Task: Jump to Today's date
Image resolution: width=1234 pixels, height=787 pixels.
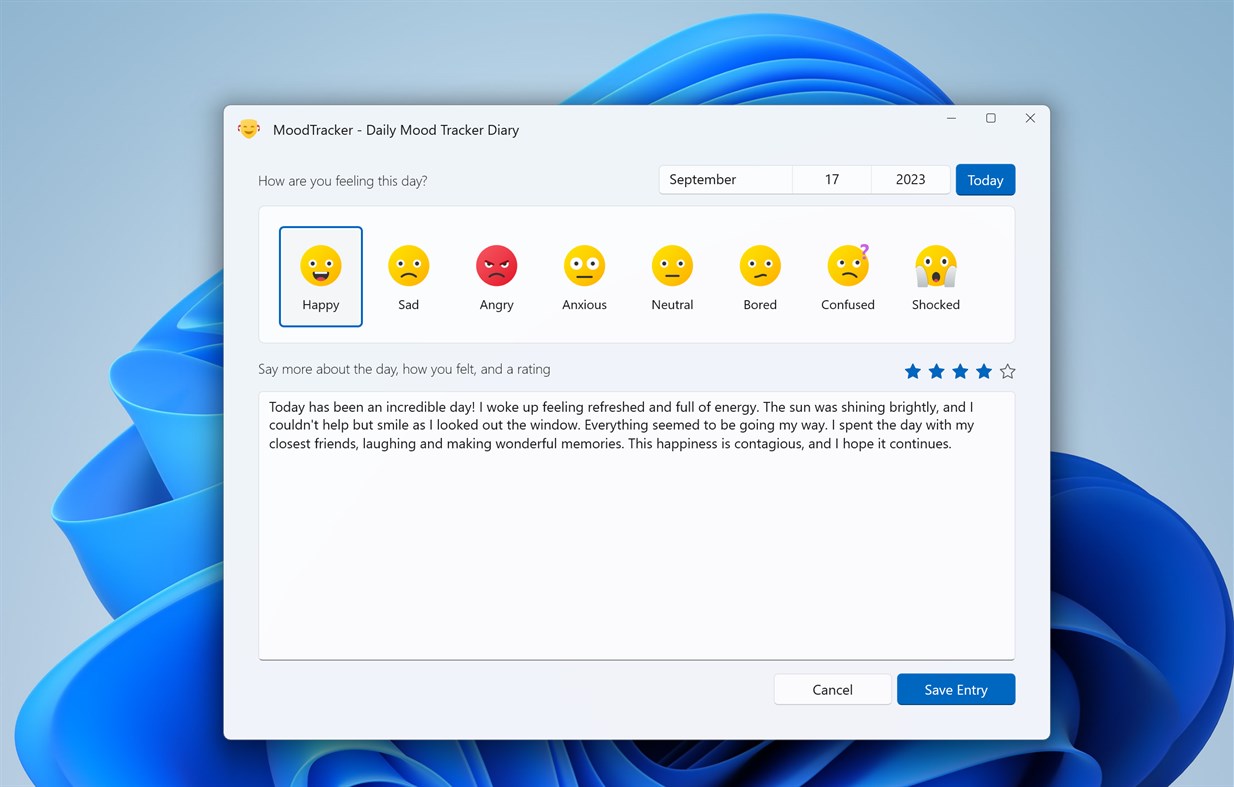Action: [x=985, y=179]
